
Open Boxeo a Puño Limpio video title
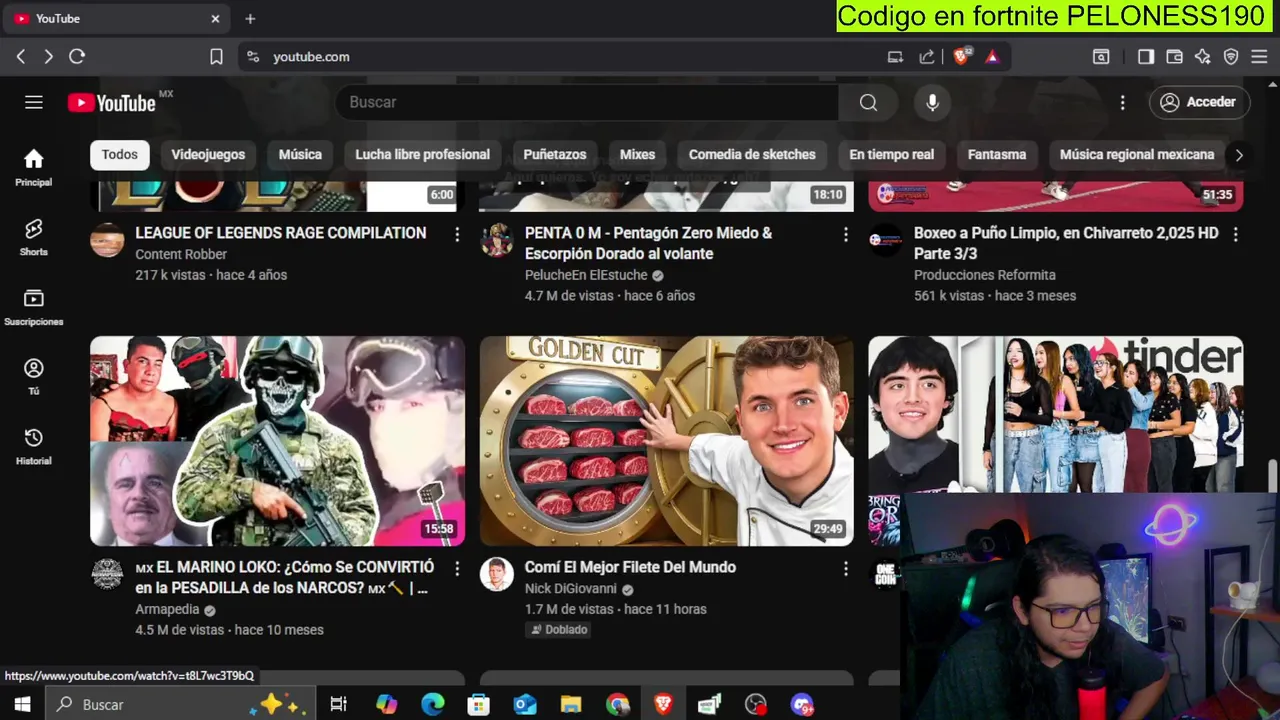tap(1066, 243)
